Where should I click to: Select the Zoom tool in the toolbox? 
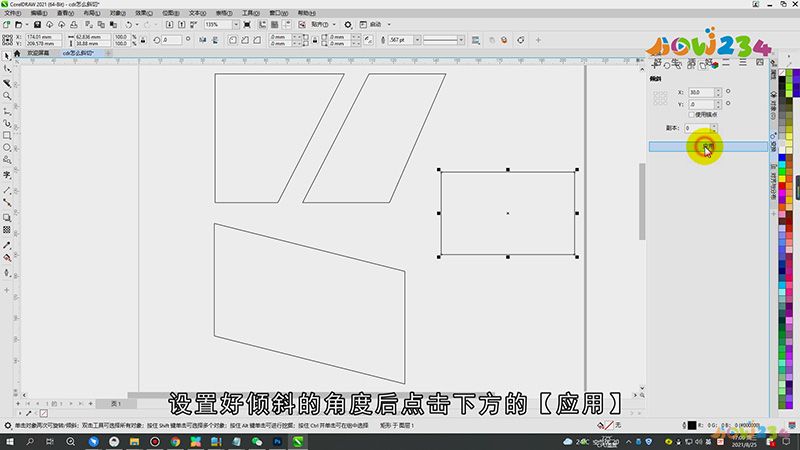pyautogui.click(x=7, y=96)
